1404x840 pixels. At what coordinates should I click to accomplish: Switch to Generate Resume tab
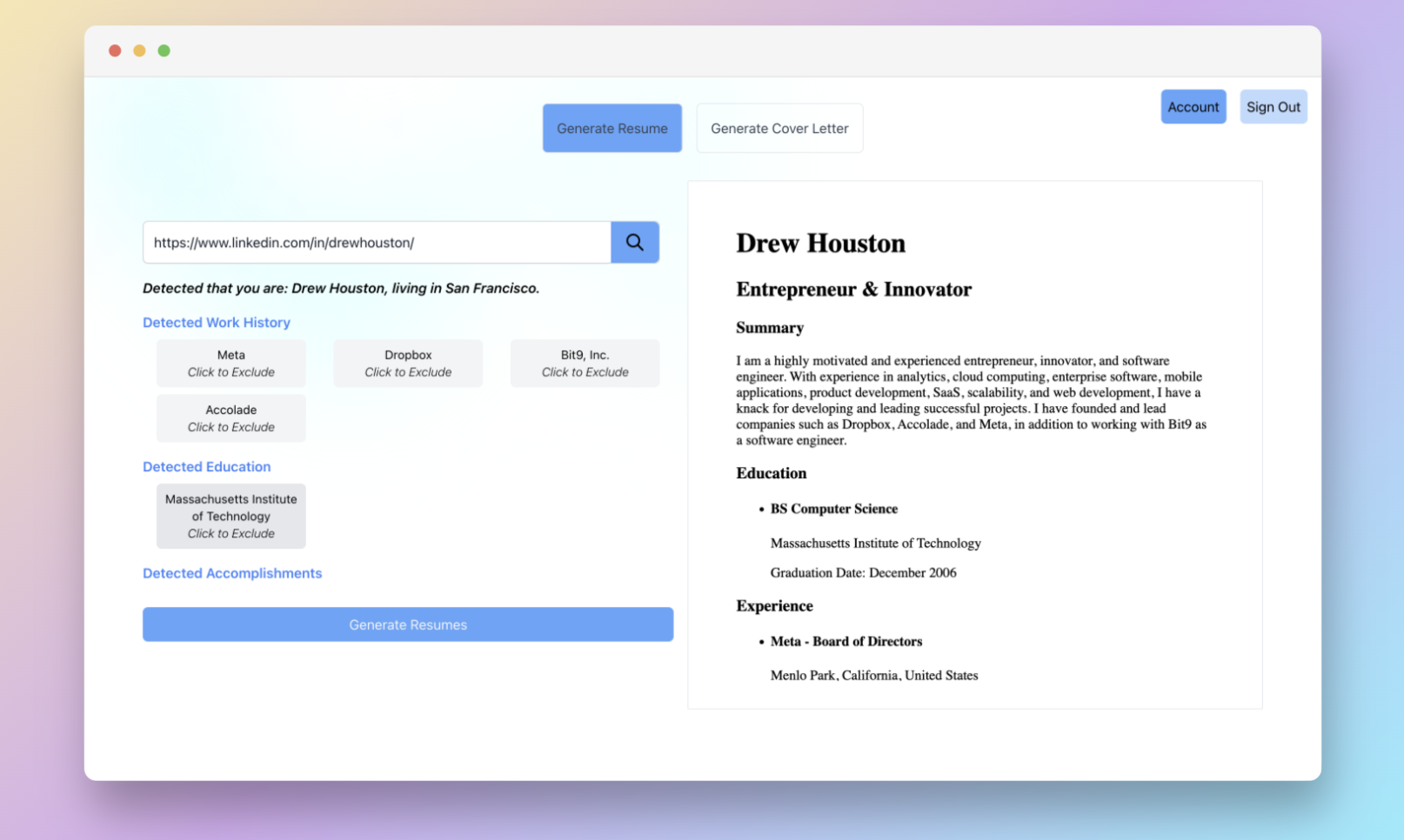(x=612, y=128)
